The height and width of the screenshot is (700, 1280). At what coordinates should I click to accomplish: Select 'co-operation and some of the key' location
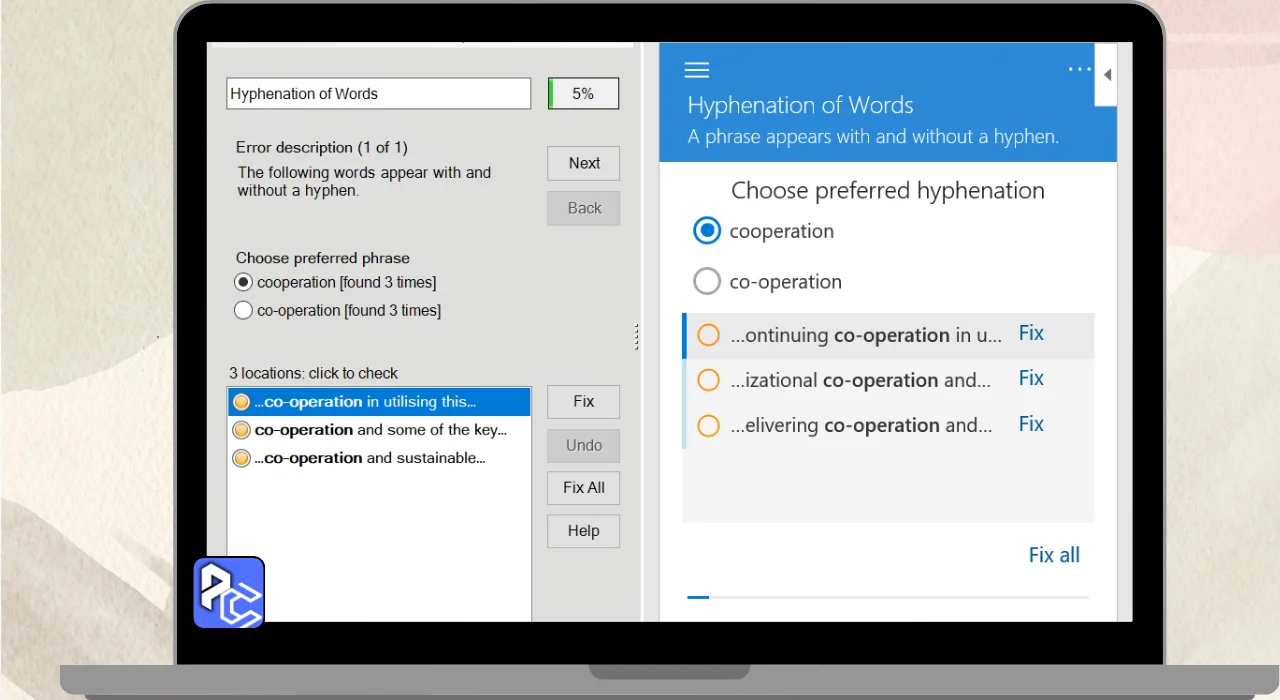(380, 430)
